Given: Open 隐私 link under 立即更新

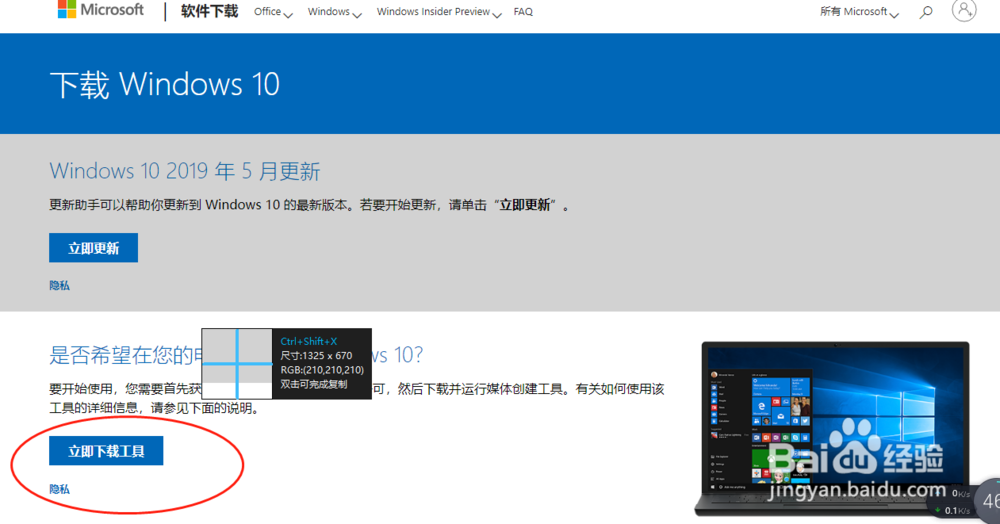Looking at the screenshot, I should [59, 286].
